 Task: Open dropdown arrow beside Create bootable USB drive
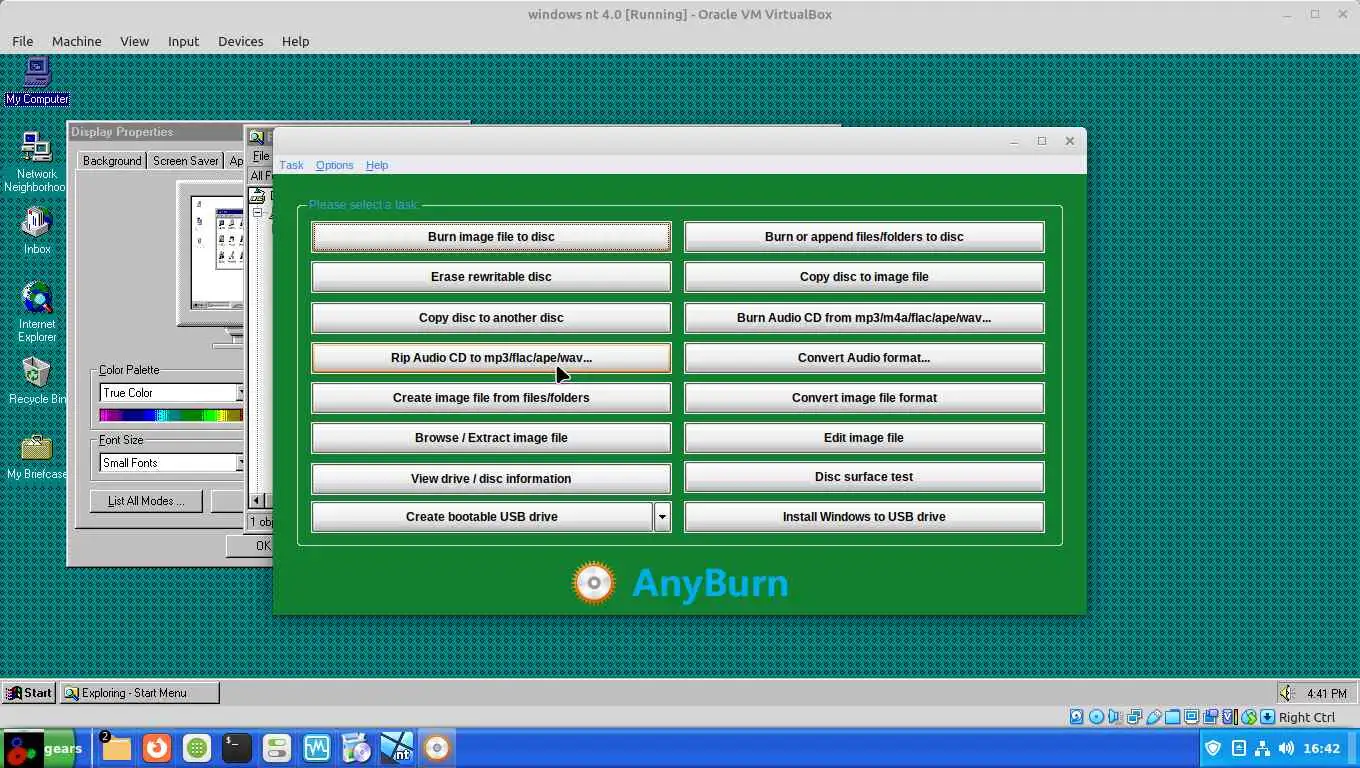click(662, 517)
